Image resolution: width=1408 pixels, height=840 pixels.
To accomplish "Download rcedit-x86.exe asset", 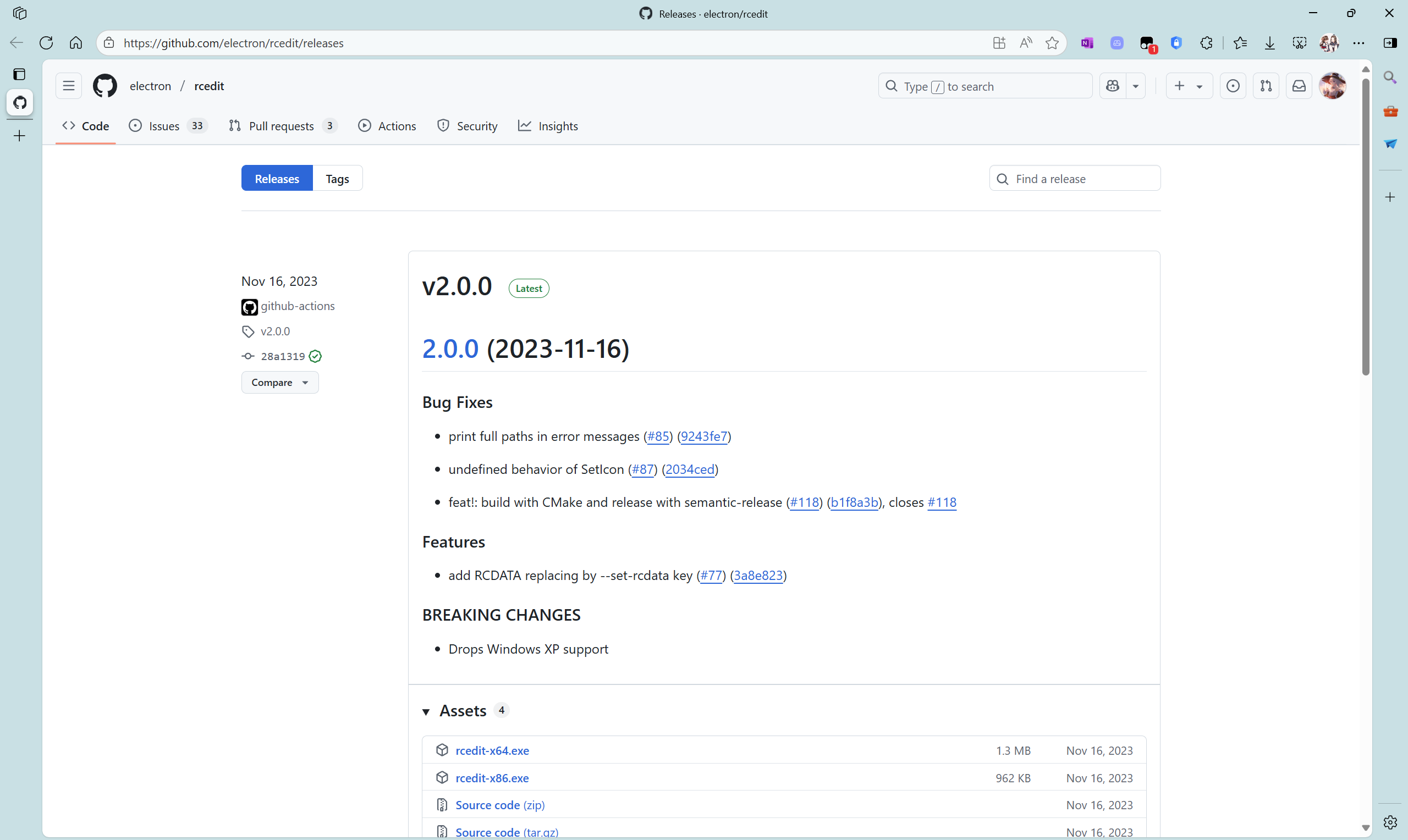I will (492, 778).
